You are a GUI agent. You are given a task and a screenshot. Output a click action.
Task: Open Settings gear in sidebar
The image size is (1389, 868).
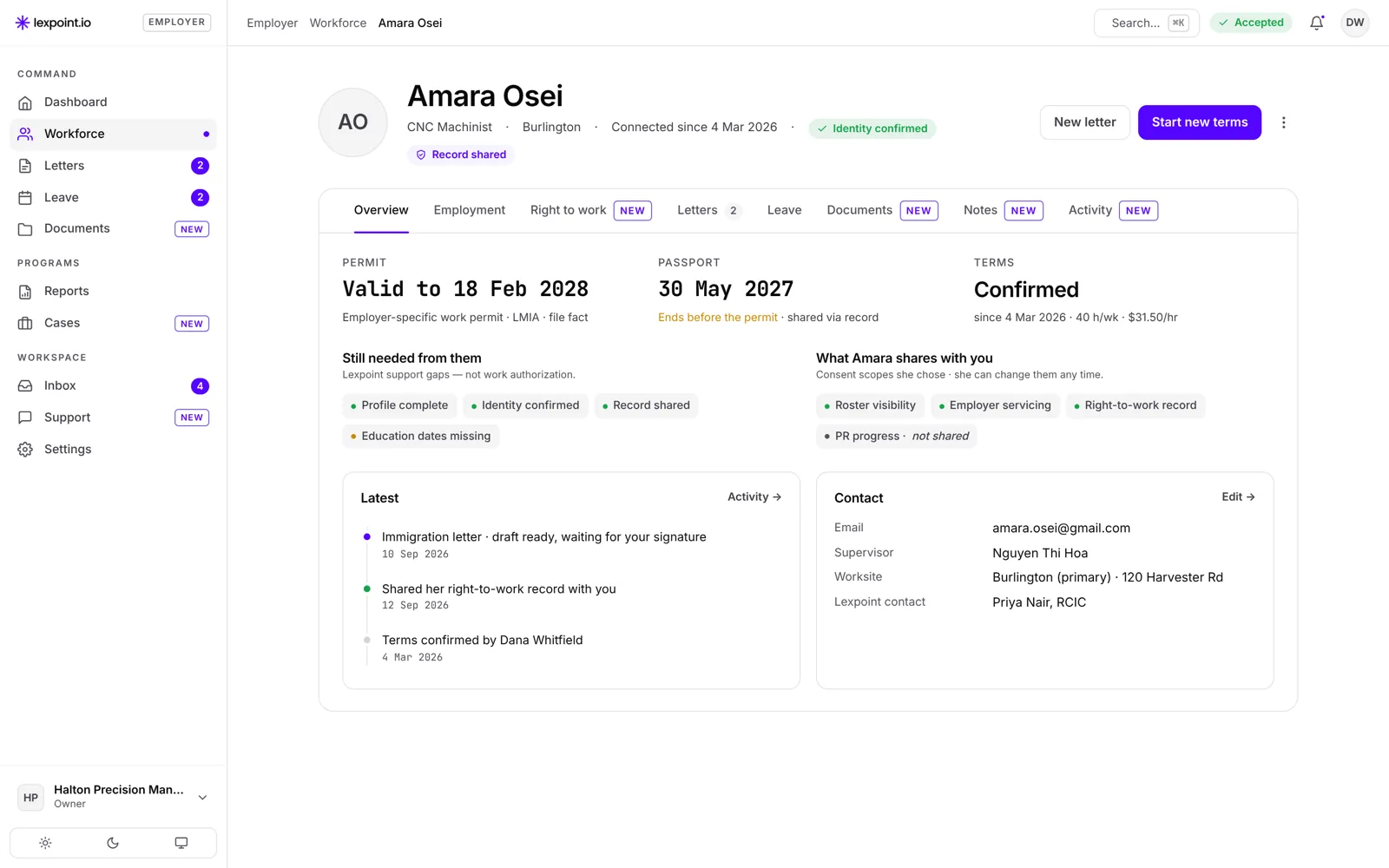coord(113,450)
